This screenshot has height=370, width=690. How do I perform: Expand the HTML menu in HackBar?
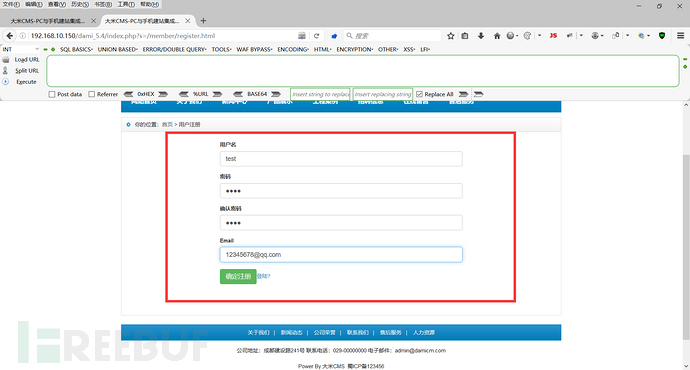pos(323,49)
